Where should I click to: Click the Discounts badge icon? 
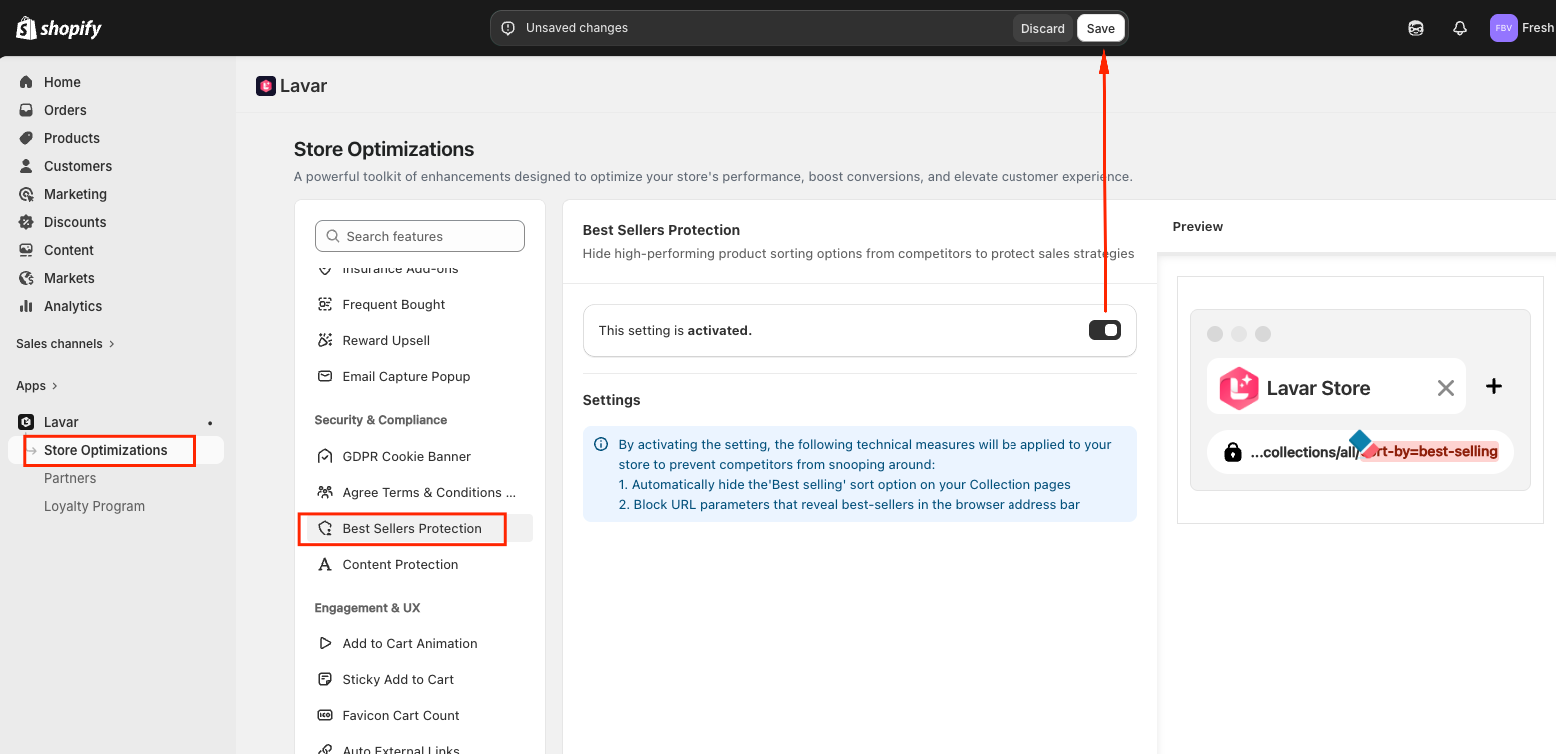26,222
